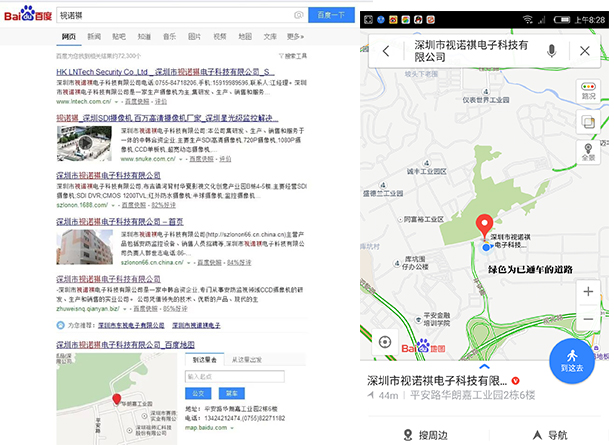The image size is (614, 445).
Task: Select the 地图 tab
Action: pos(245,36)
